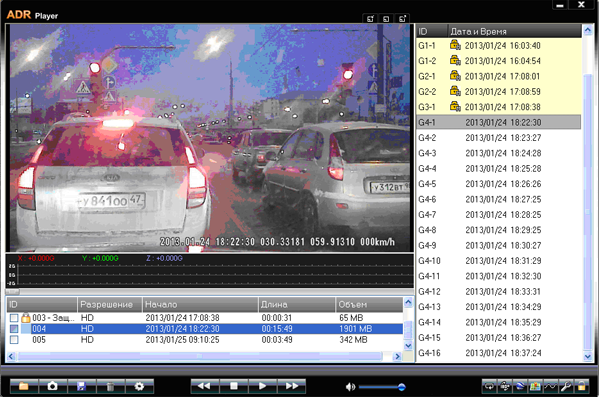Open folder icon in bottom toolbar
This screenshot has height=397, width=599.
tap(24, 386)
